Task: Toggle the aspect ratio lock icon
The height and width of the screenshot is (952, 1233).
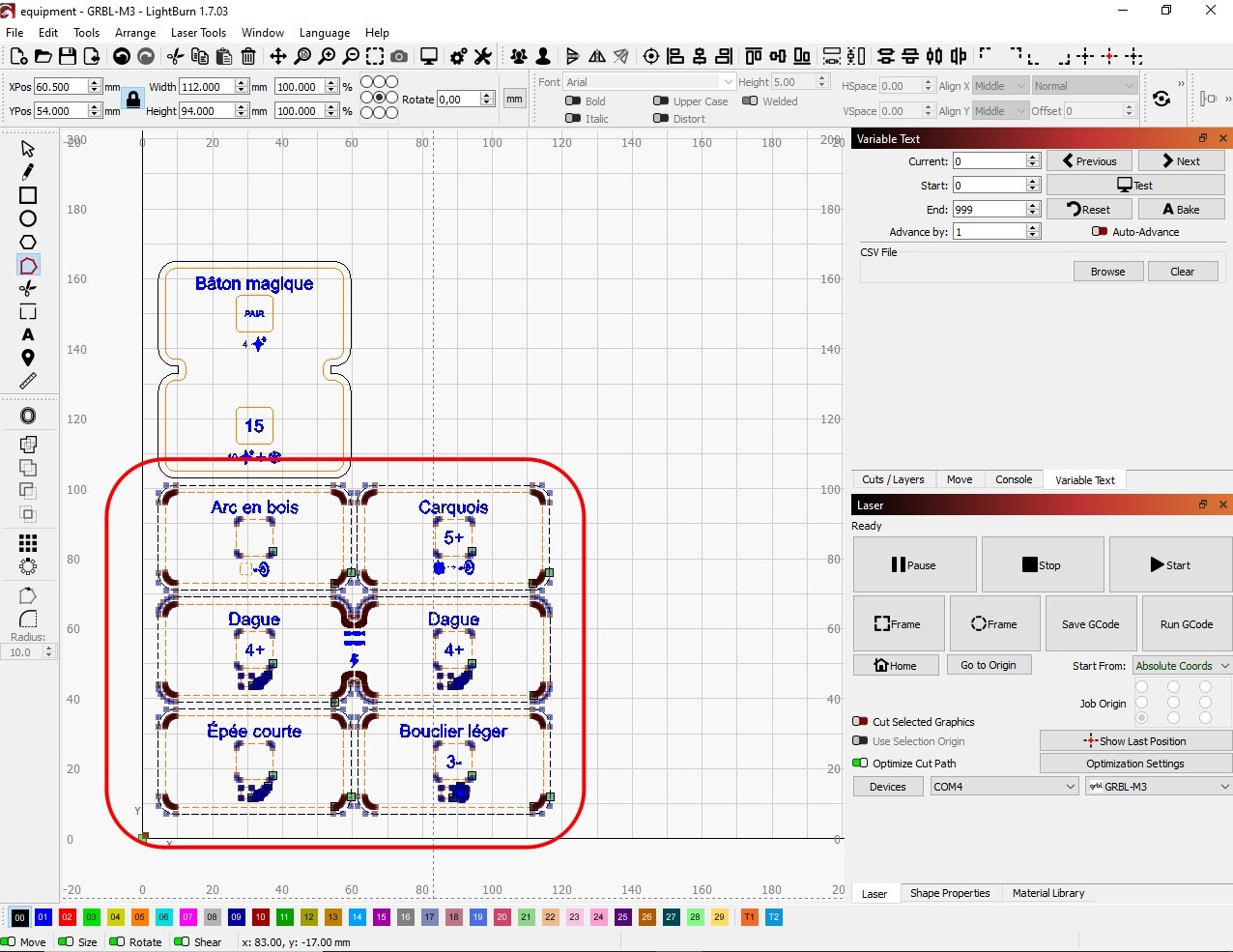Action: coord(133,99)
